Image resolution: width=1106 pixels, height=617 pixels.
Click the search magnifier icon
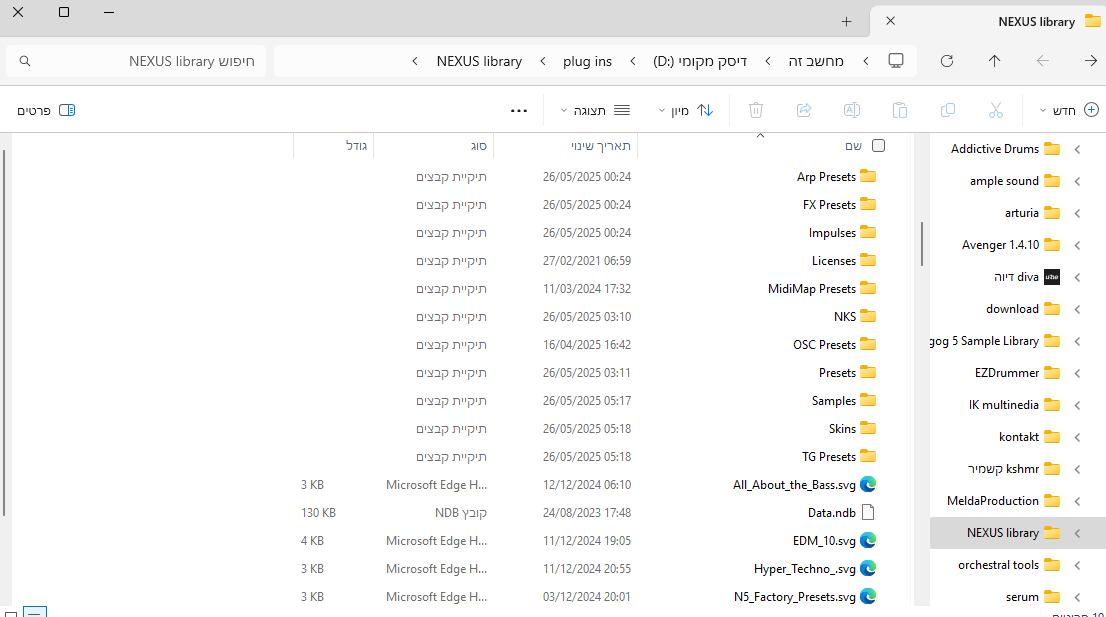pos(25,61)
